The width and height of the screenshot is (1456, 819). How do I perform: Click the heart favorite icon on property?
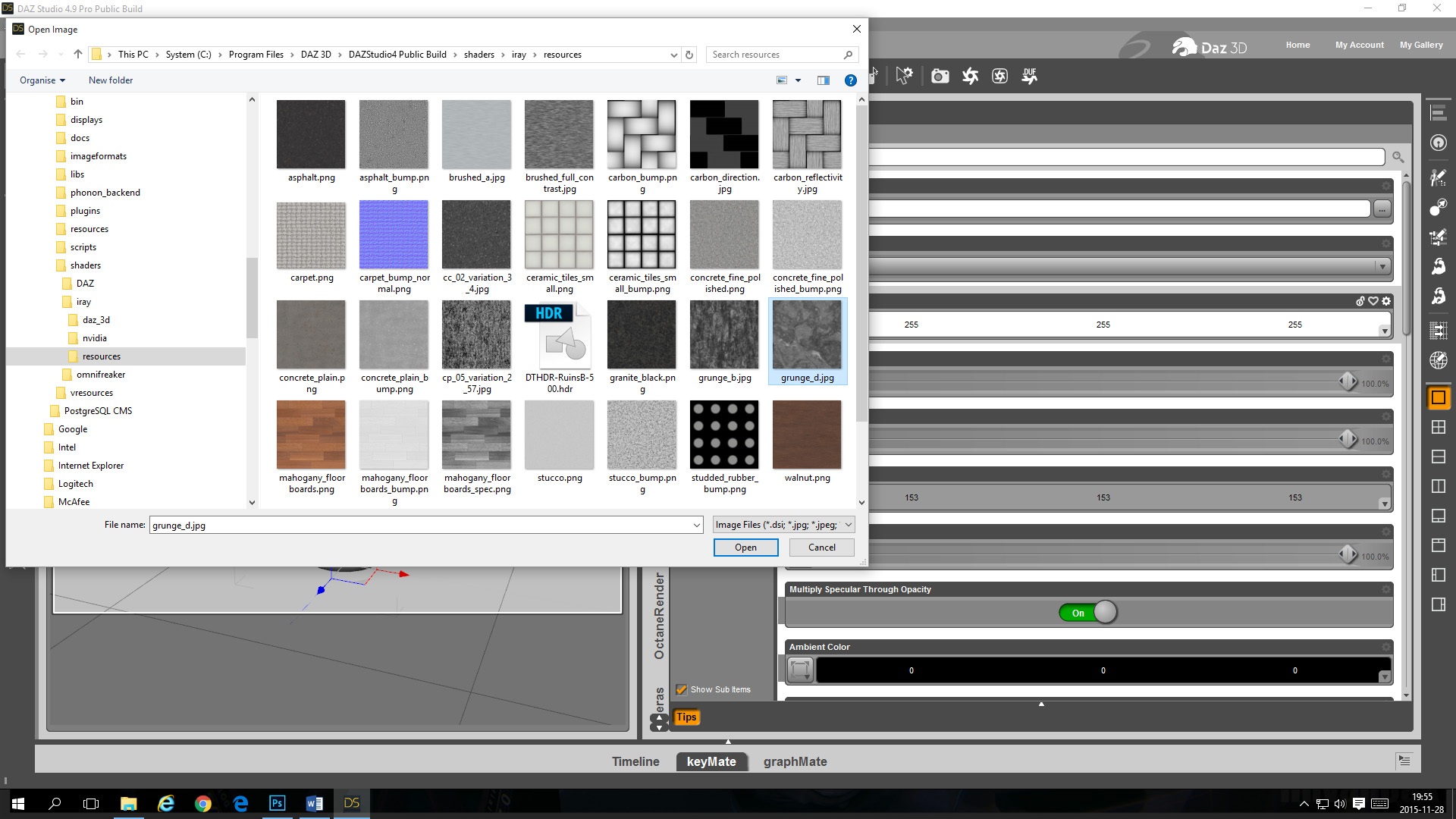(x=1373, y=301)
